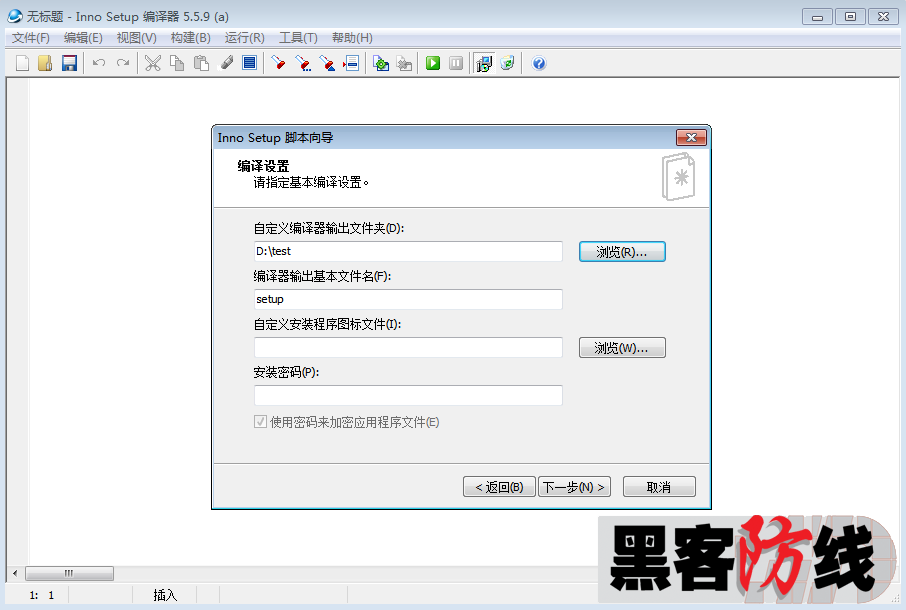This screenshot has width=906, height=610.
Task: Click the blue Help question icon
Action: point(539,63)
